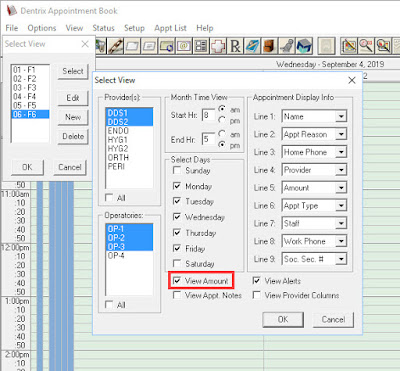Open Line 6 Appt Type dropdown

pos(341,206)
